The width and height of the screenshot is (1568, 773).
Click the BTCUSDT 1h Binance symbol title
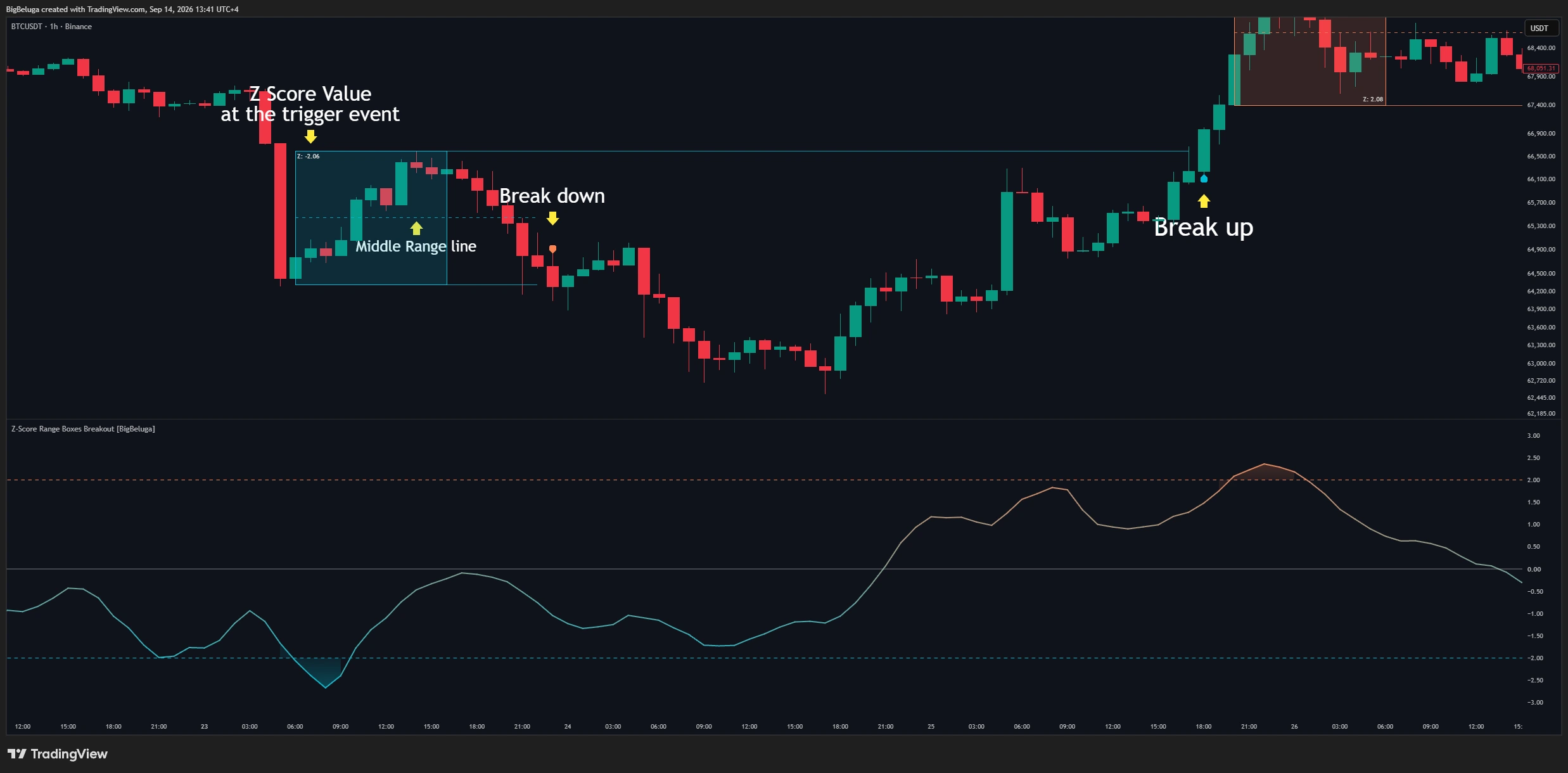51,27
